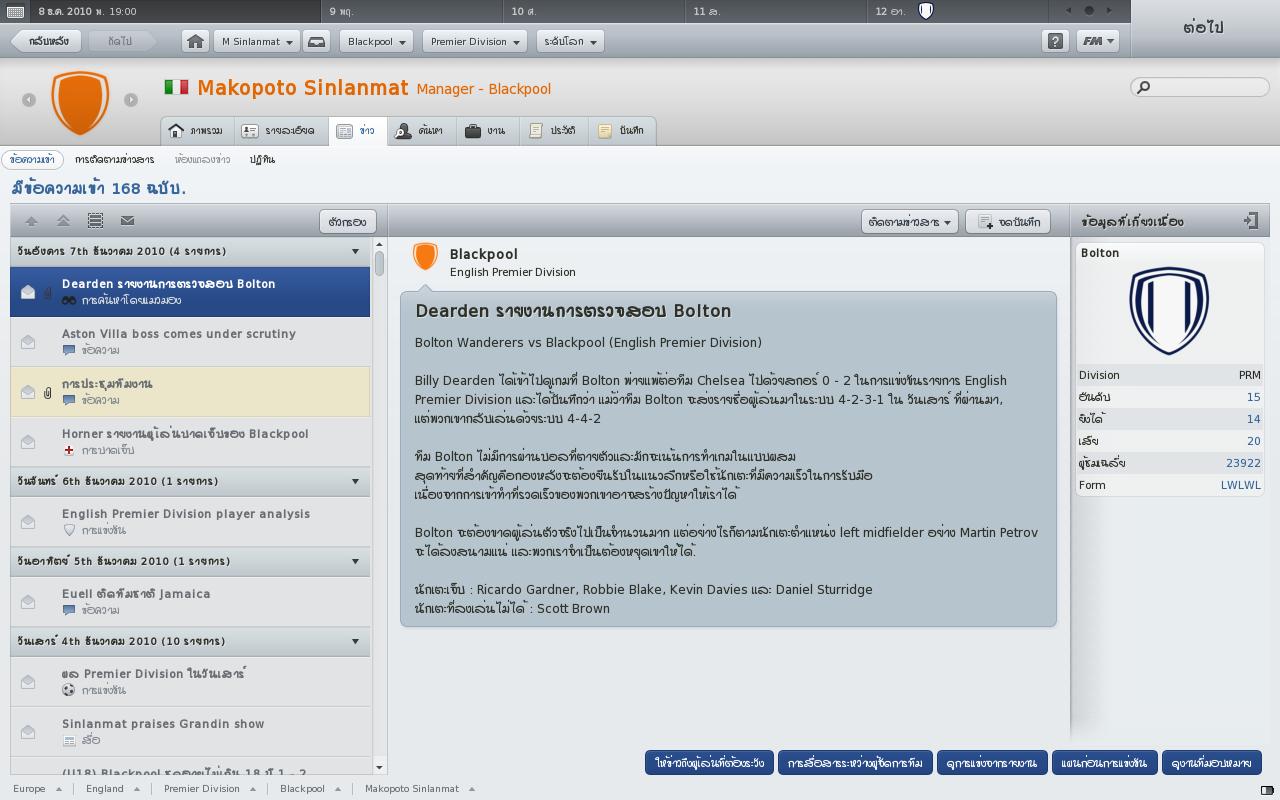Click the double up arrow in inbox toolbar

tap(63, 221)
